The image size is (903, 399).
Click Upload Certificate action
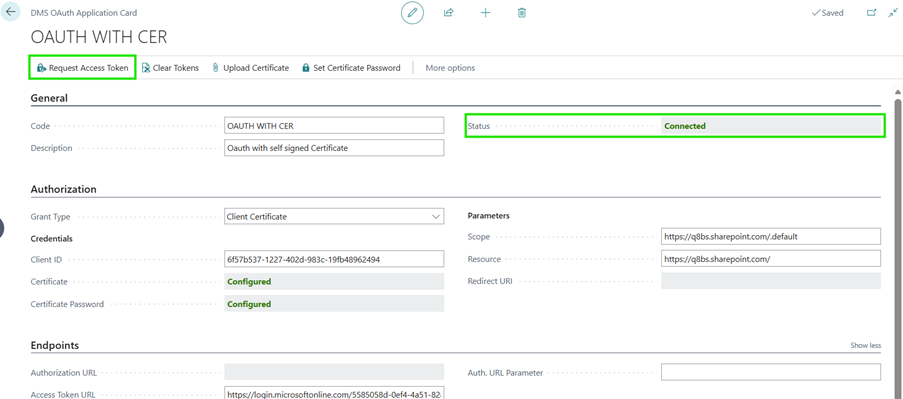point(250,68)
